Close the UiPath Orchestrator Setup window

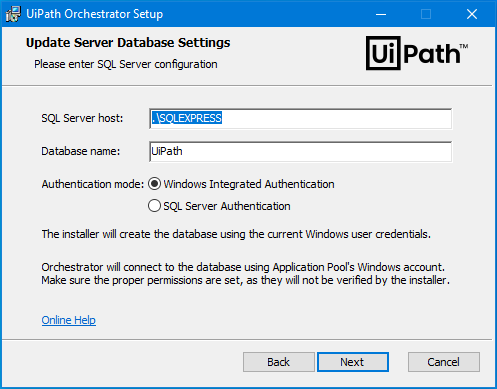click(x=472, y=14)
